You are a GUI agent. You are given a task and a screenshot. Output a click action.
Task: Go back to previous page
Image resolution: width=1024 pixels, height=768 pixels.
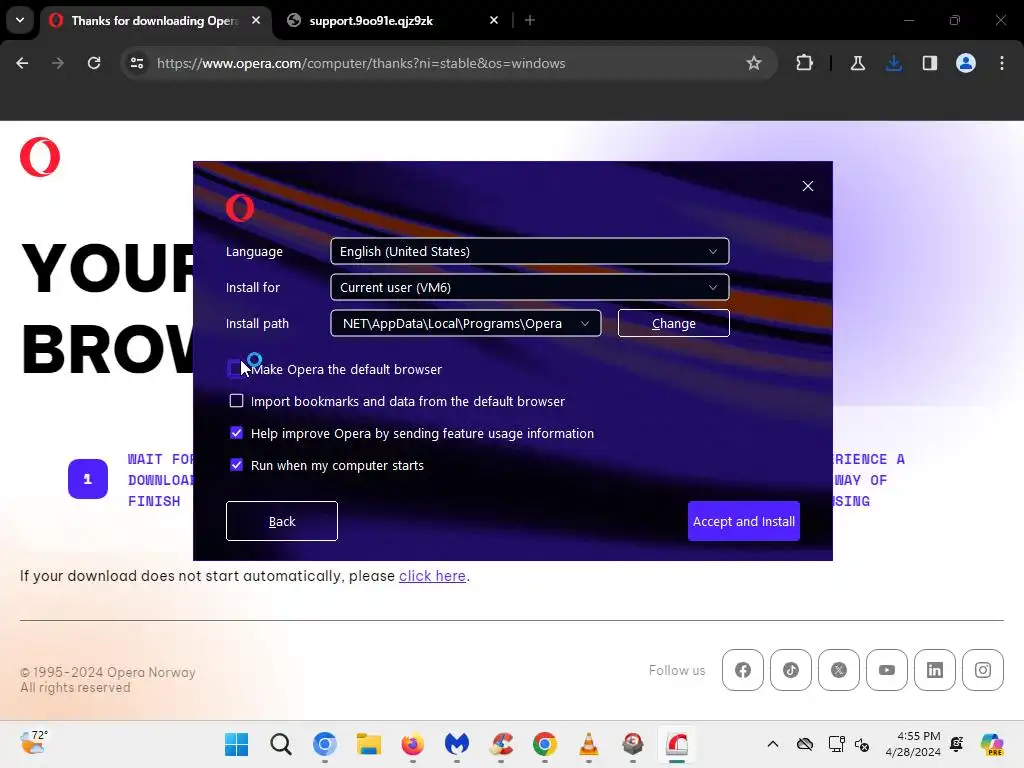[22, 63]
